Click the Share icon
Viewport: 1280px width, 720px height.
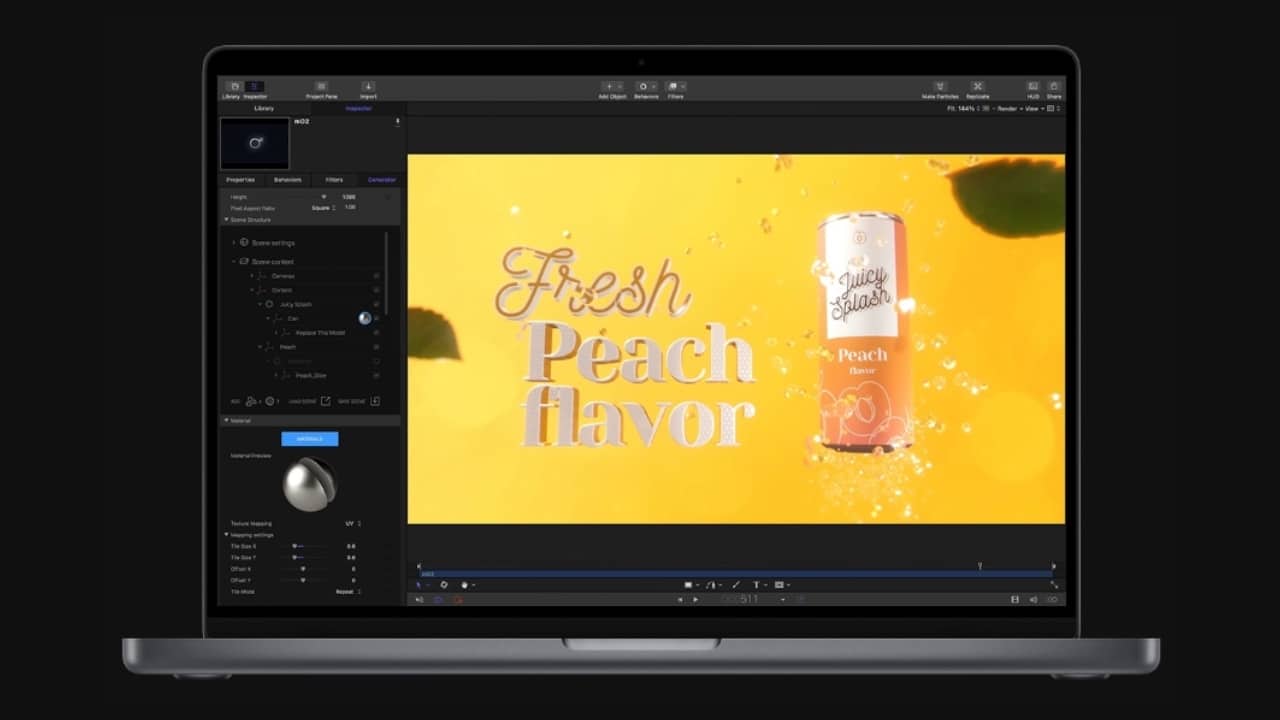point(1053,87)
